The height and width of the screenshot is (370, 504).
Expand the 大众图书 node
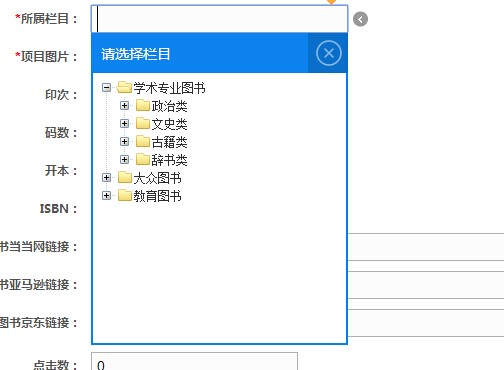[106, 178]
